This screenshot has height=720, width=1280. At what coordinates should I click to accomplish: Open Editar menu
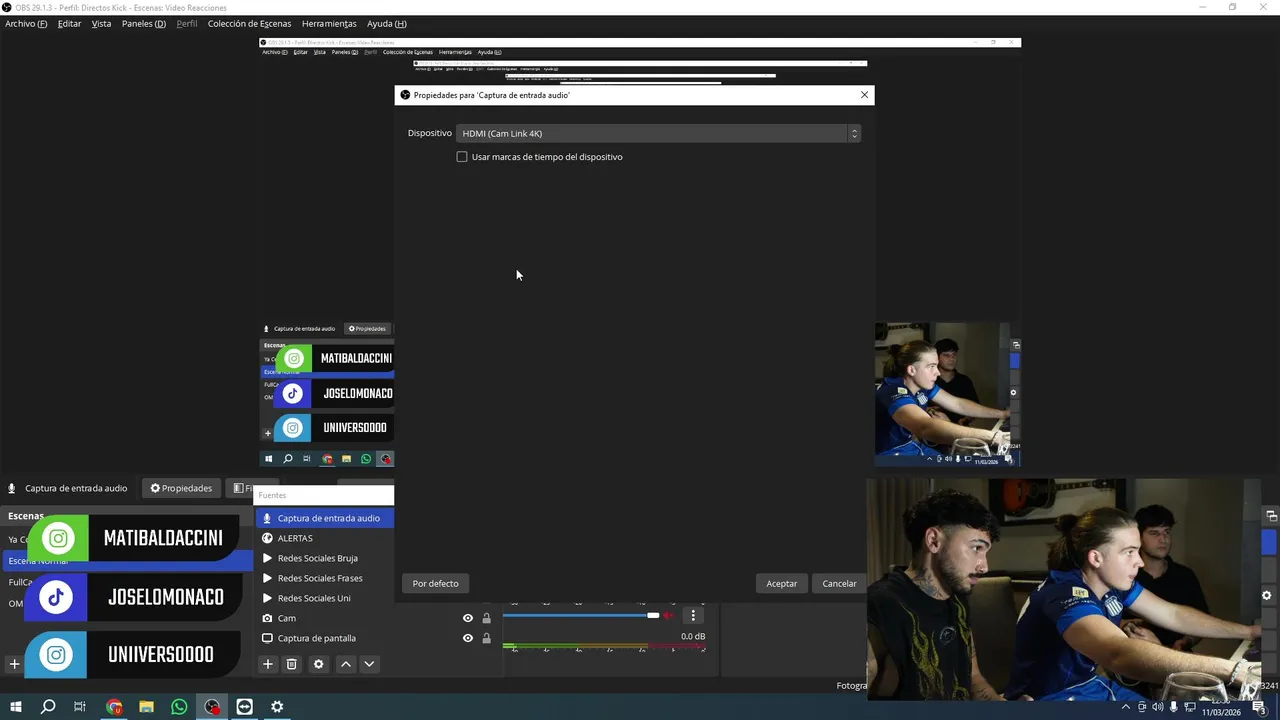click(x=69, y=23)
